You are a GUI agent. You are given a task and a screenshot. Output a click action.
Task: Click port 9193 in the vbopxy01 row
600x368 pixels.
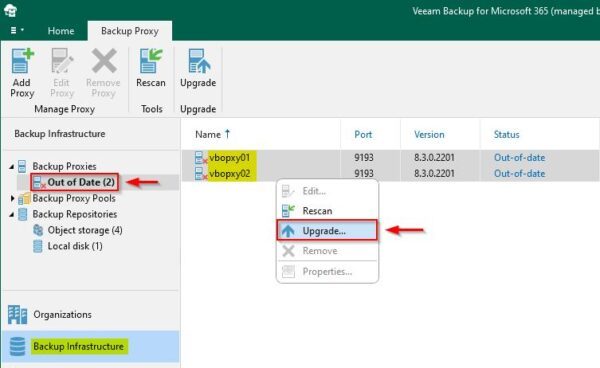pos(364,158)
